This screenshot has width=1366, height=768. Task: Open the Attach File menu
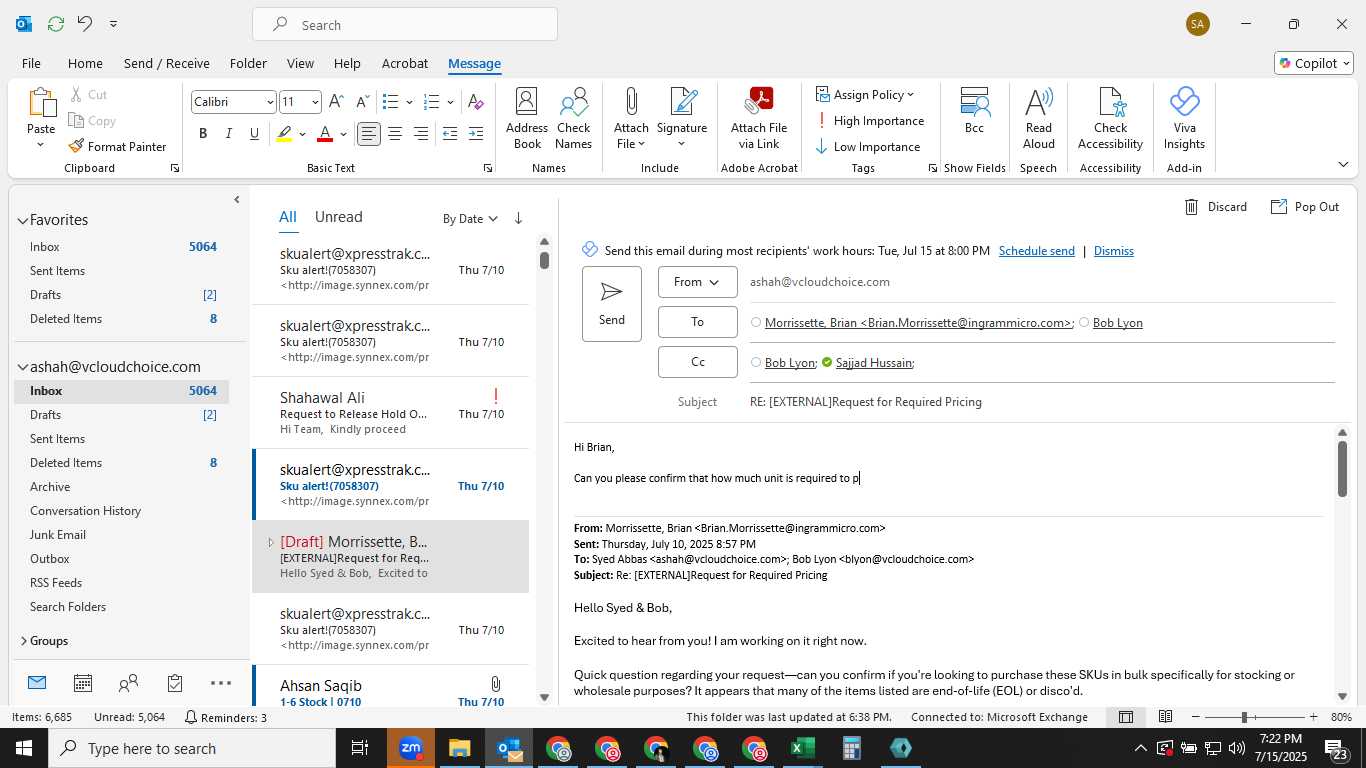[631, 119]
